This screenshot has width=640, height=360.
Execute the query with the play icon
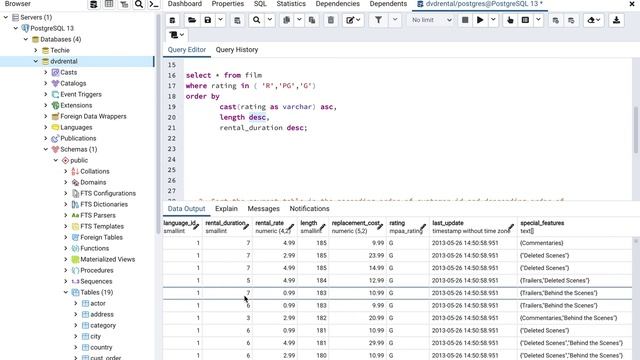point(480,20)
